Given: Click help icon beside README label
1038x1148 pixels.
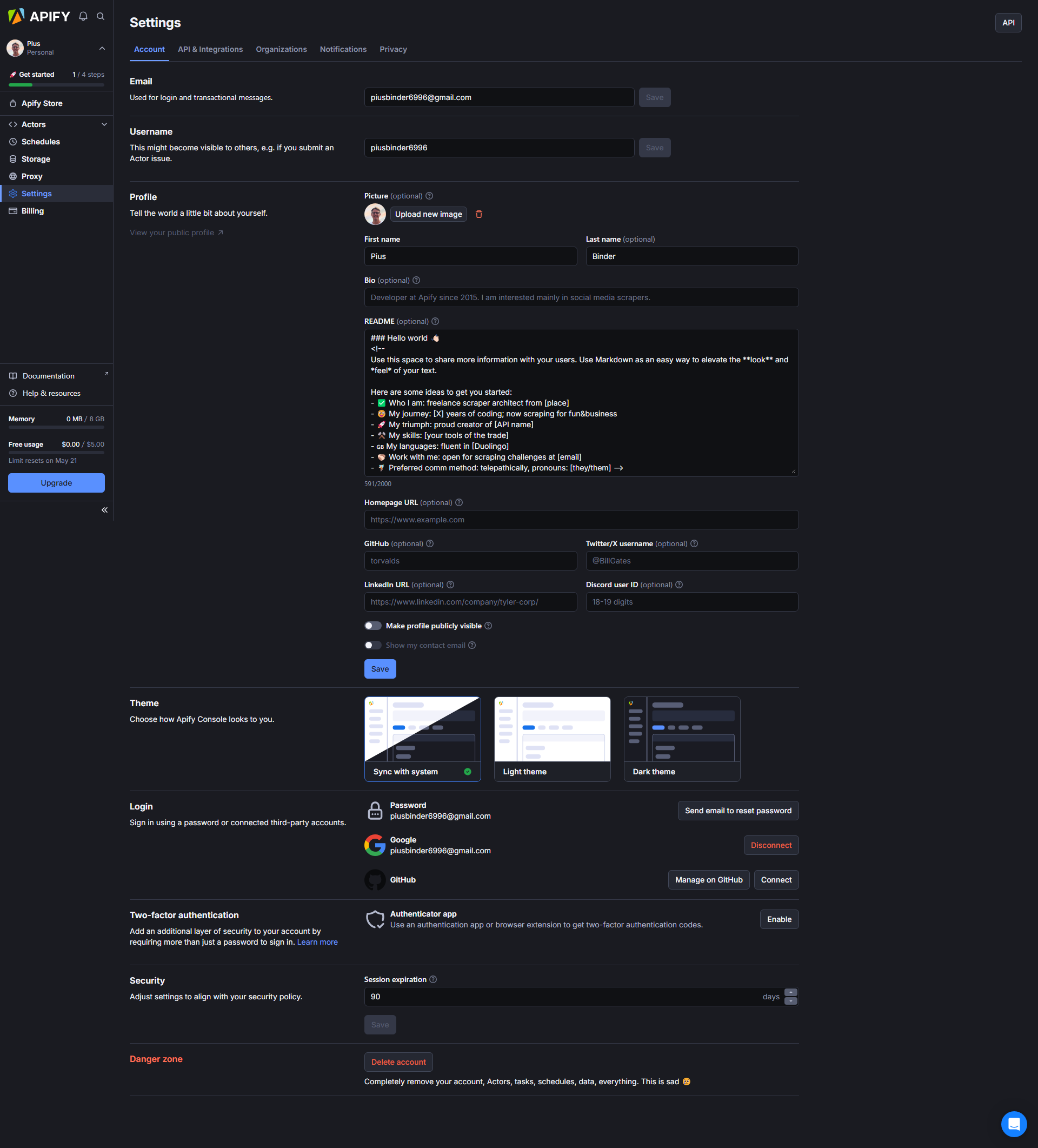Looking at the screenshot, I should (x=436, y=321).
